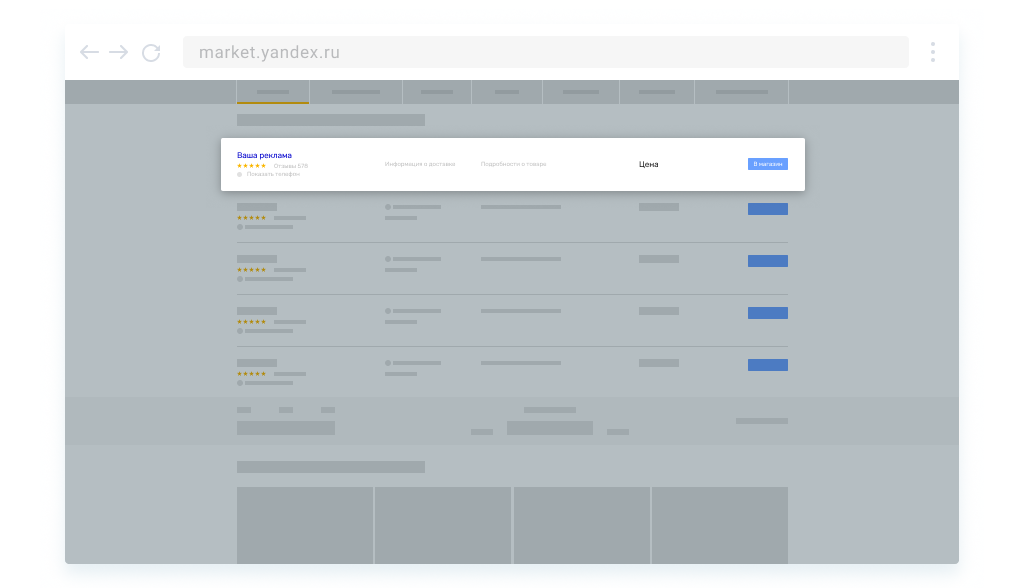Open the first placeholder thumbnail at bottom
The image size is (1024, 588).
click(x=305, y=525)
